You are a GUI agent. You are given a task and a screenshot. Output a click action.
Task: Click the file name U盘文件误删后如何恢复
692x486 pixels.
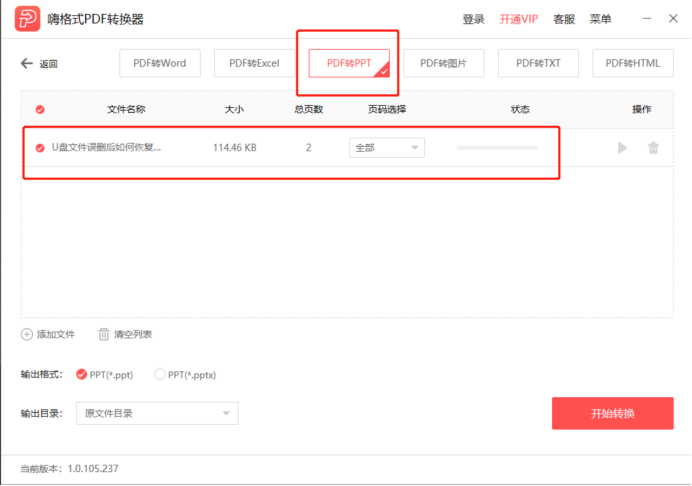click(106, 147)
